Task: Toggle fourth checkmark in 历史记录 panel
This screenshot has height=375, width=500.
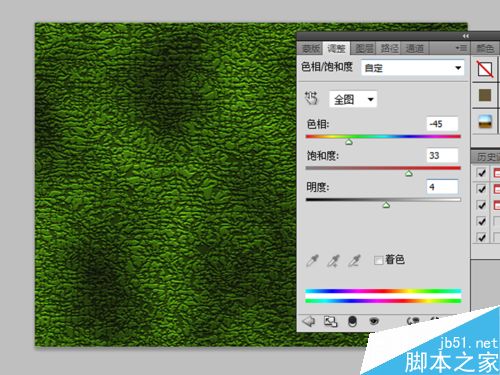Action: (481, 221)
